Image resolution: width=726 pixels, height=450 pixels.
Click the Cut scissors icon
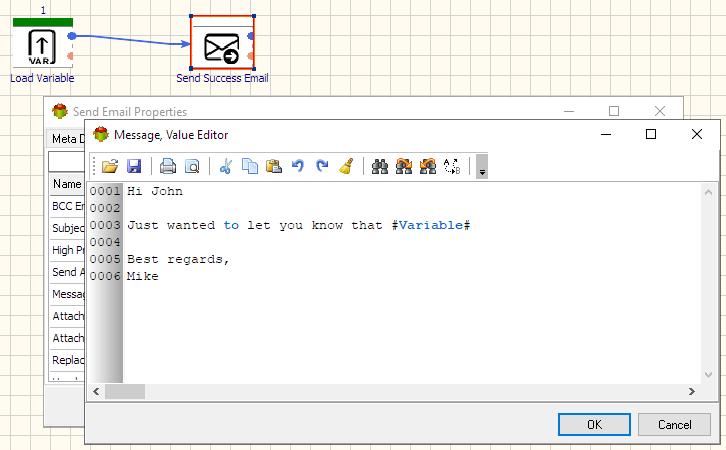point(225,166)
